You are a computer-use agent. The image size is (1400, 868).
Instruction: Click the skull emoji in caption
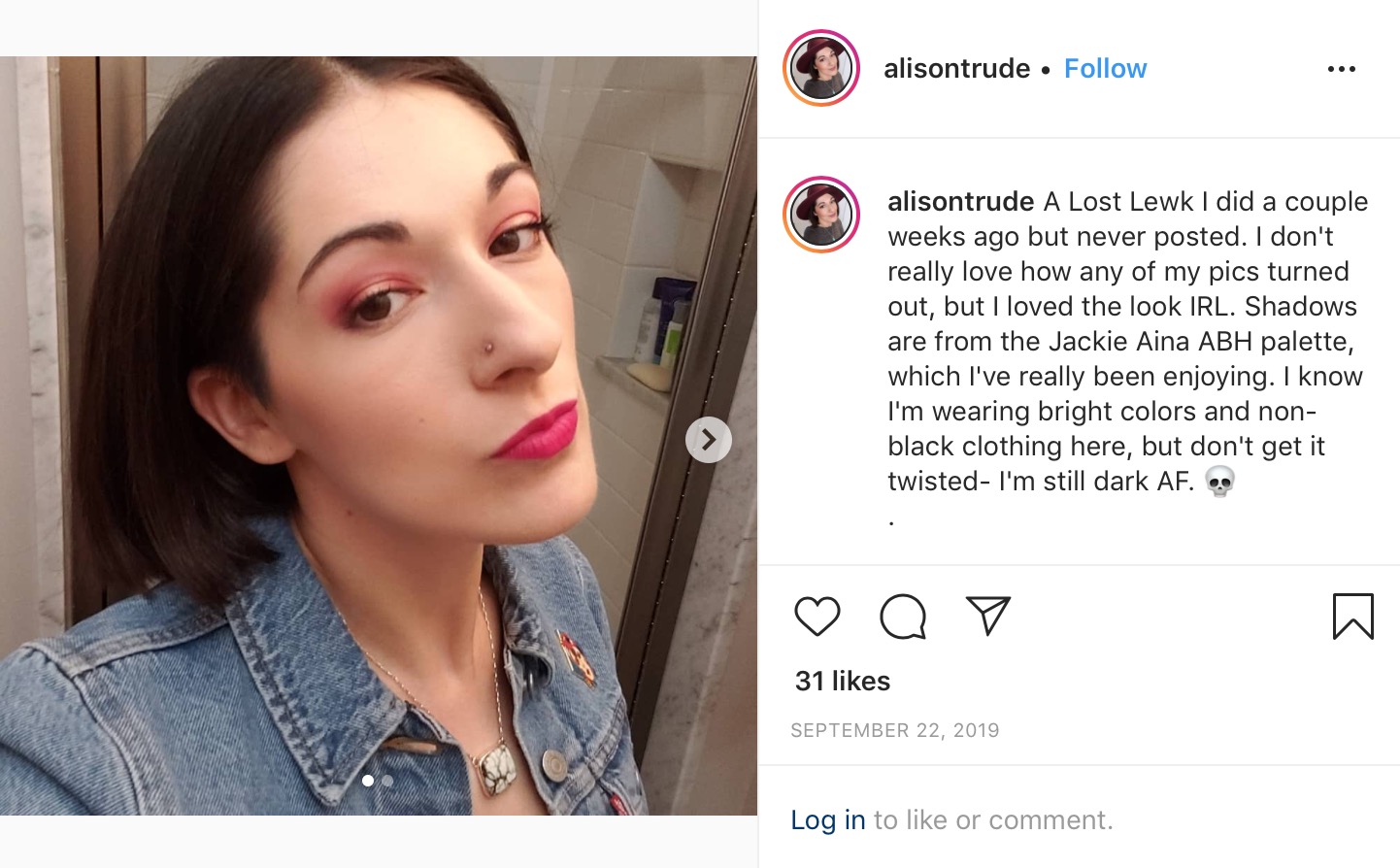(1219, 482)
